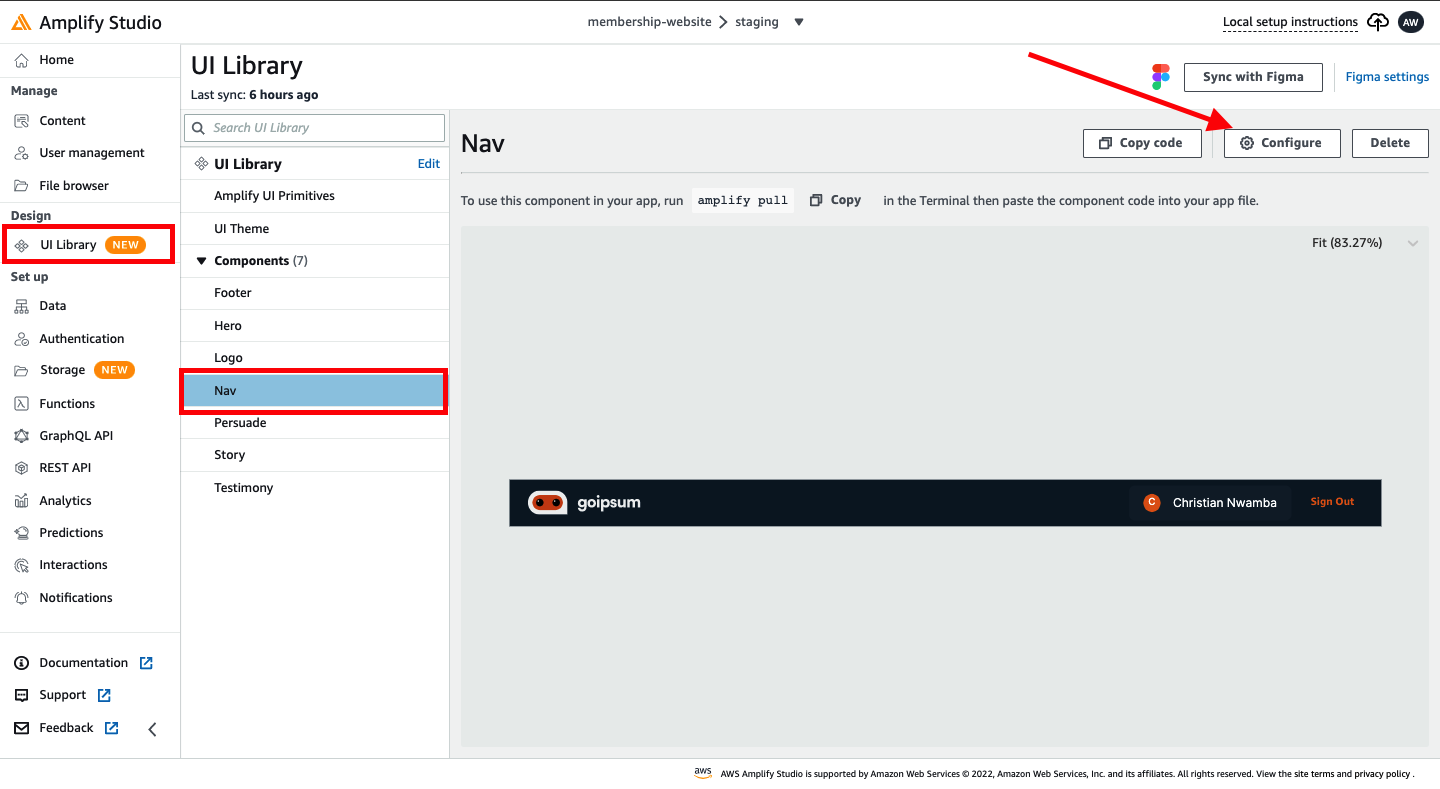The height and width of the screenshot is (789, 1440).
Task: Click the Support chat icon
Action: [x=21, y=695]
